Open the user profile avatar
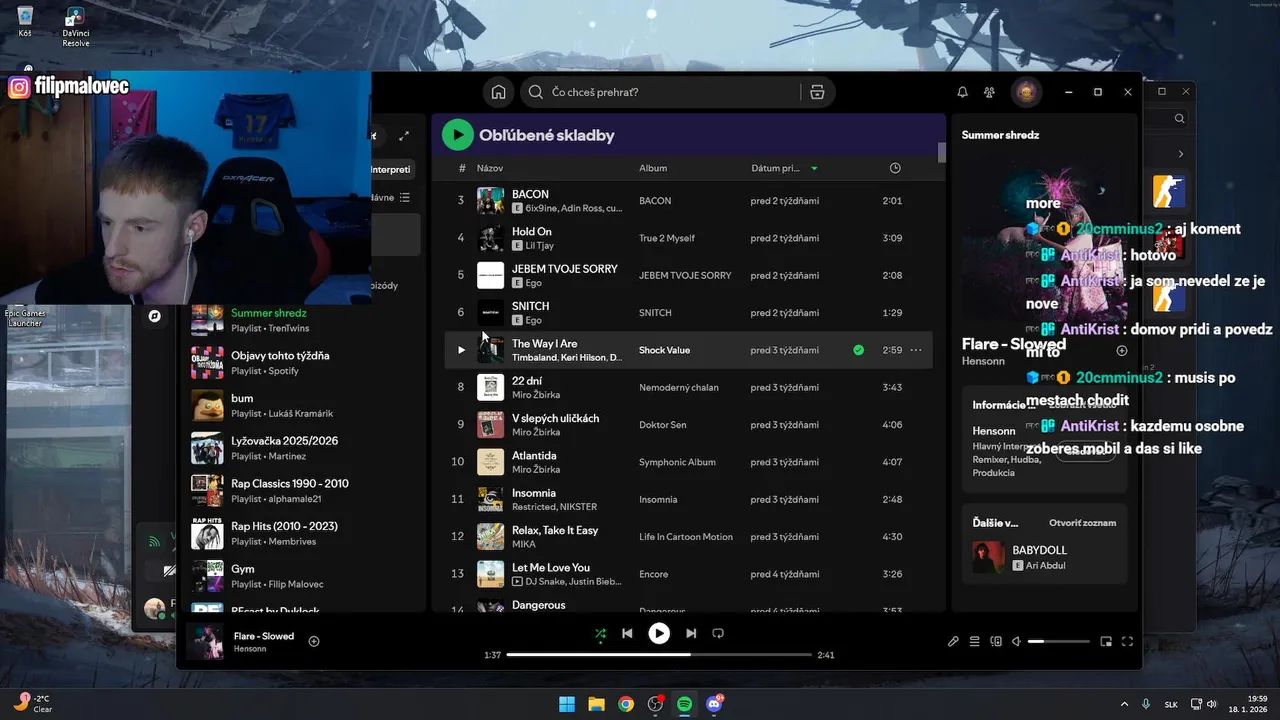 pos(1025,92)
